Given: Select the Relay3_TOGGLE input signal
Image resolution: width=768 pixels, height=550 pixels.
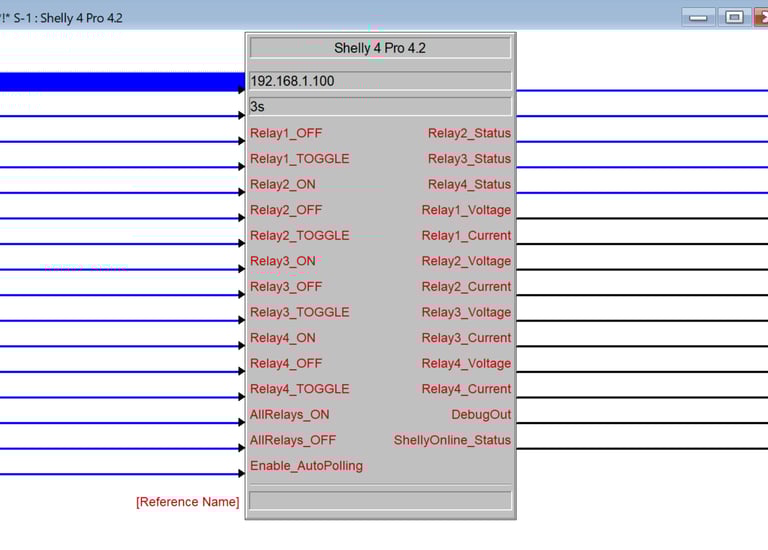Looking at the screenshot, I should [300, 312].
